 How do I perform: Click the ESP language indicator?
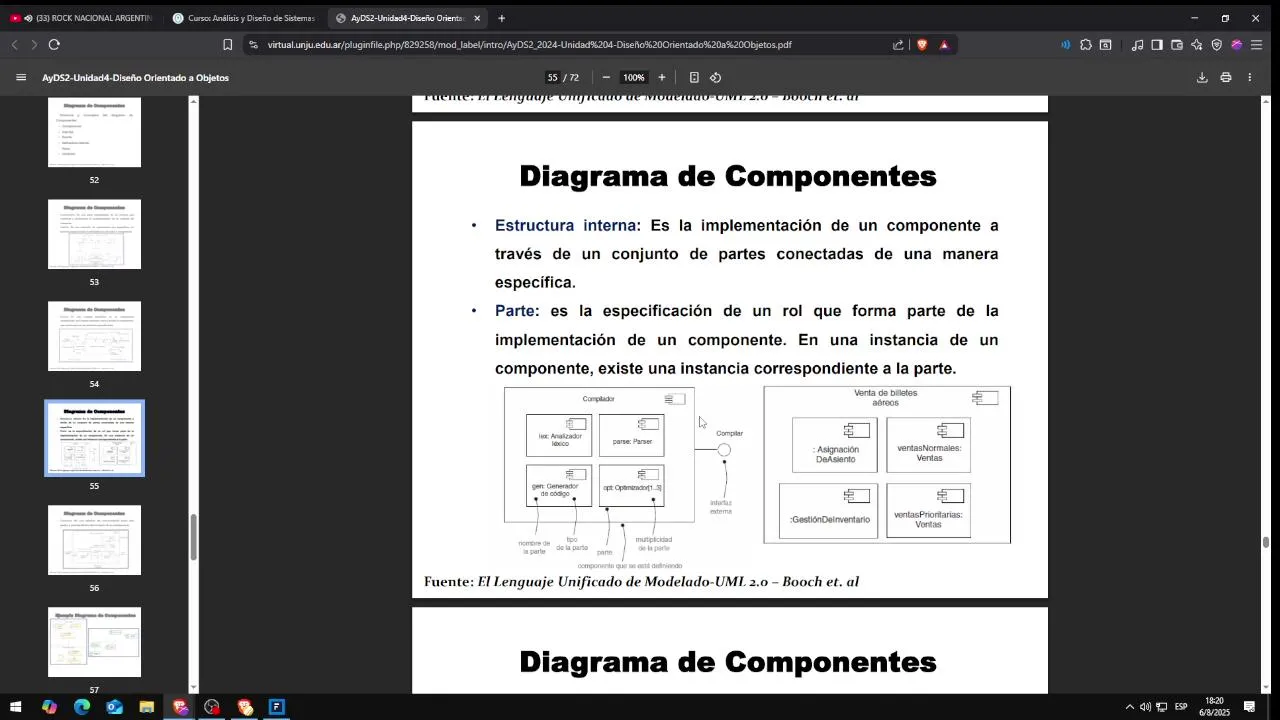[1181, 707]
